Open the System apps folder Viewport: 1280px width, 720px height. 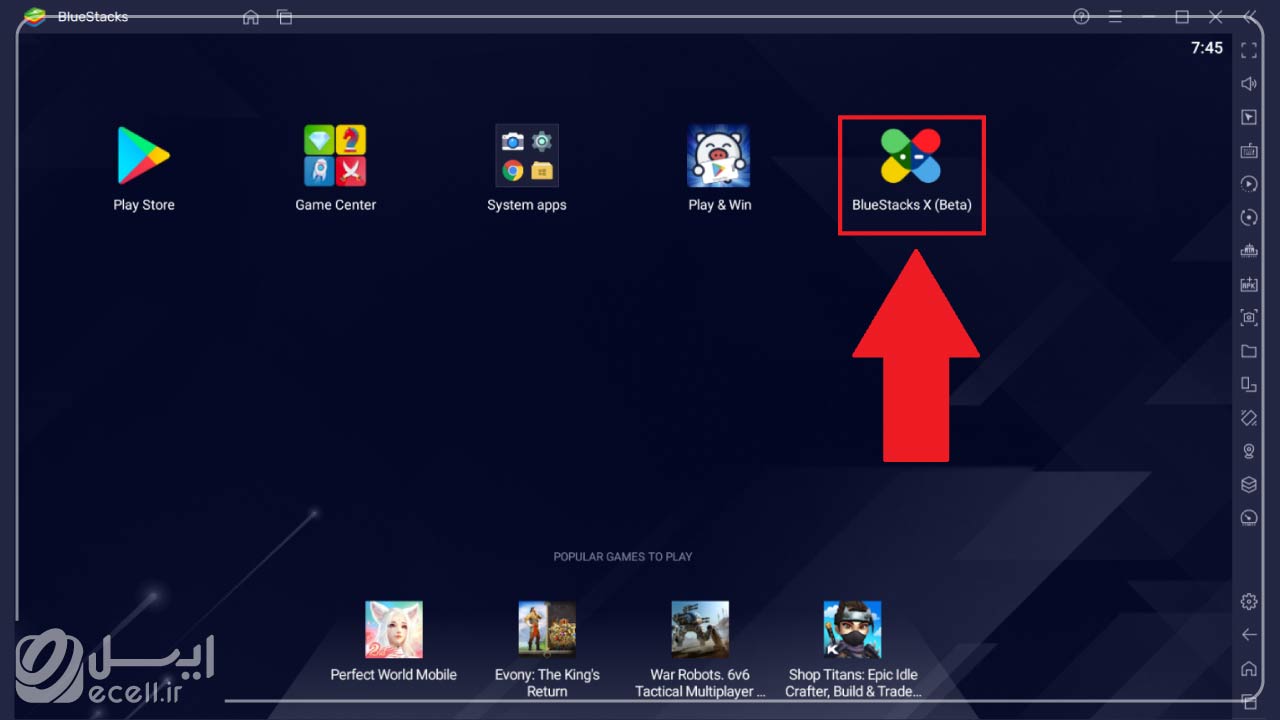pos(527,157)
